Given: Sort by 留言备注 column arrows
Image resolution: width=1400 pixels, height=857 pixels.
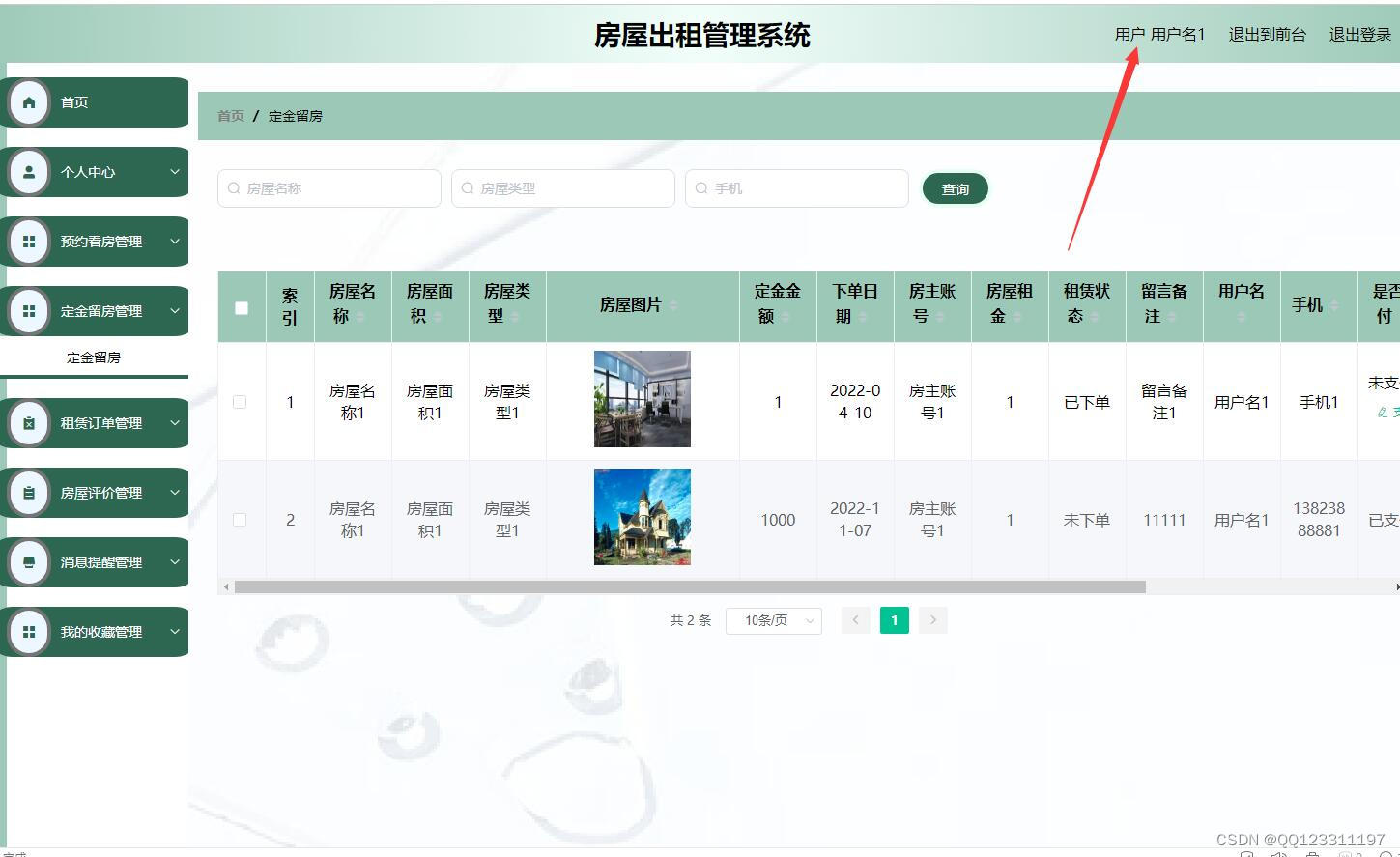Looking at the screenshot, I should (x=1172, y=317).
